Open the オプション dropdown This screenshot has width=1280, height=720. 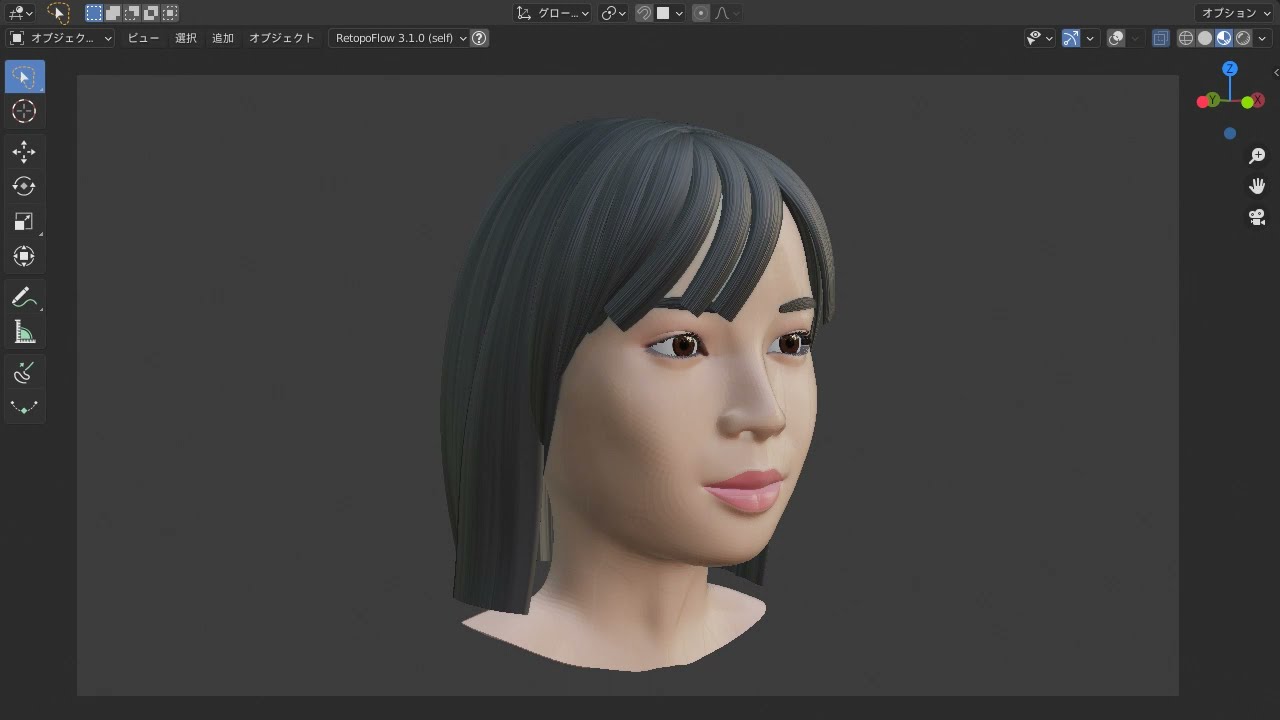pyautogui.click(x=1236, y=13)
